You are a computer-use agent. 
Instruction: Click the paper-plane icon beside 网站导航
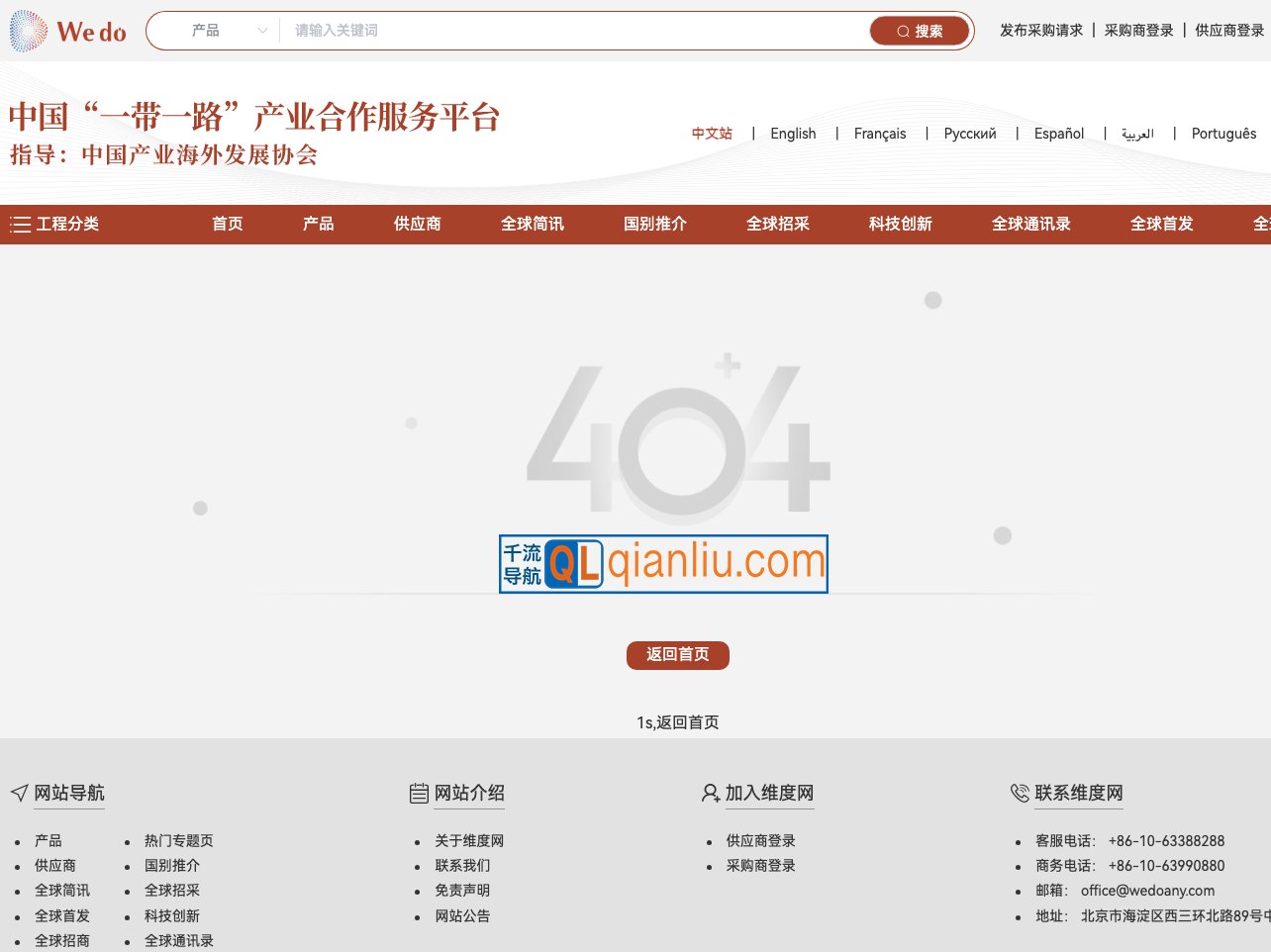click(19, 792)
